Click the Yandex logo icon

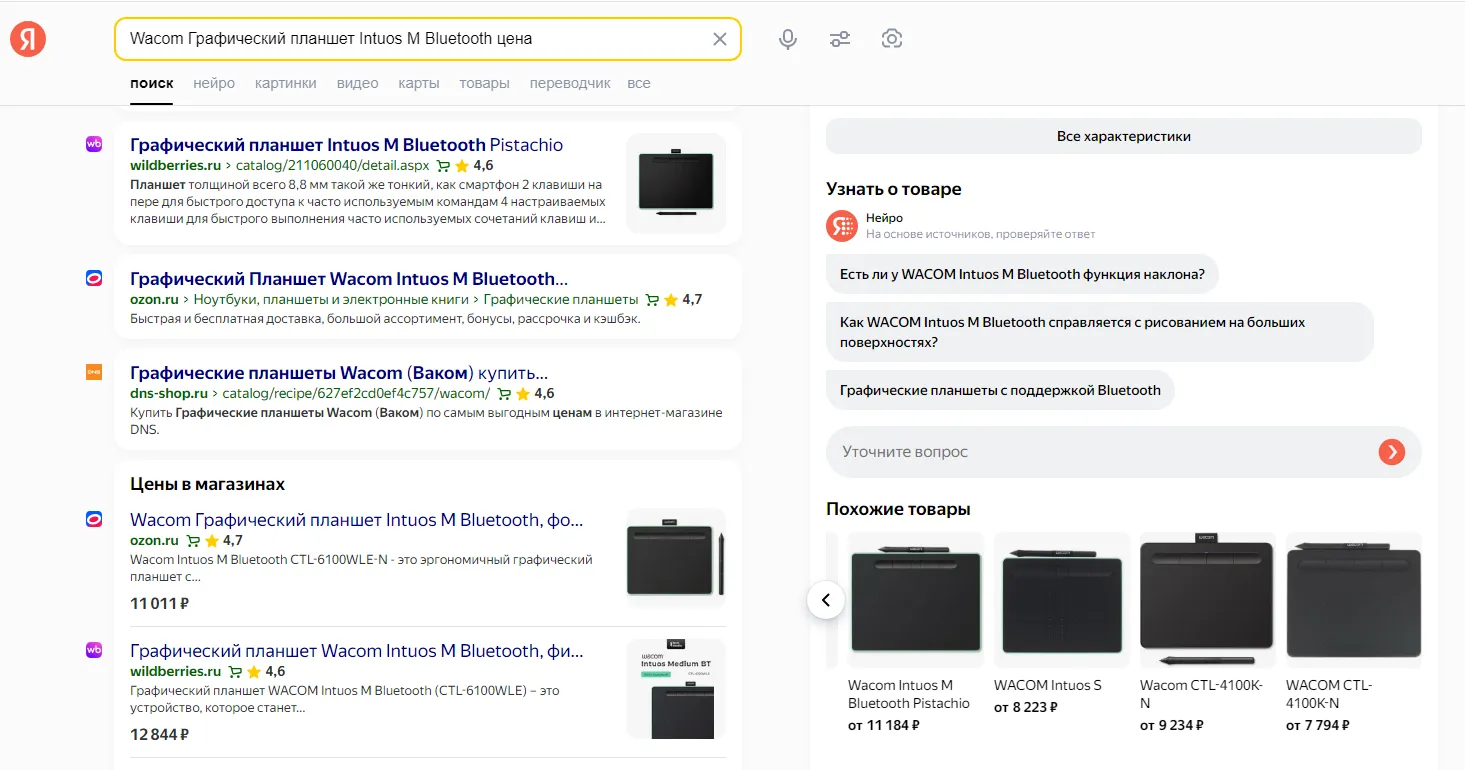tap(28, 39)
